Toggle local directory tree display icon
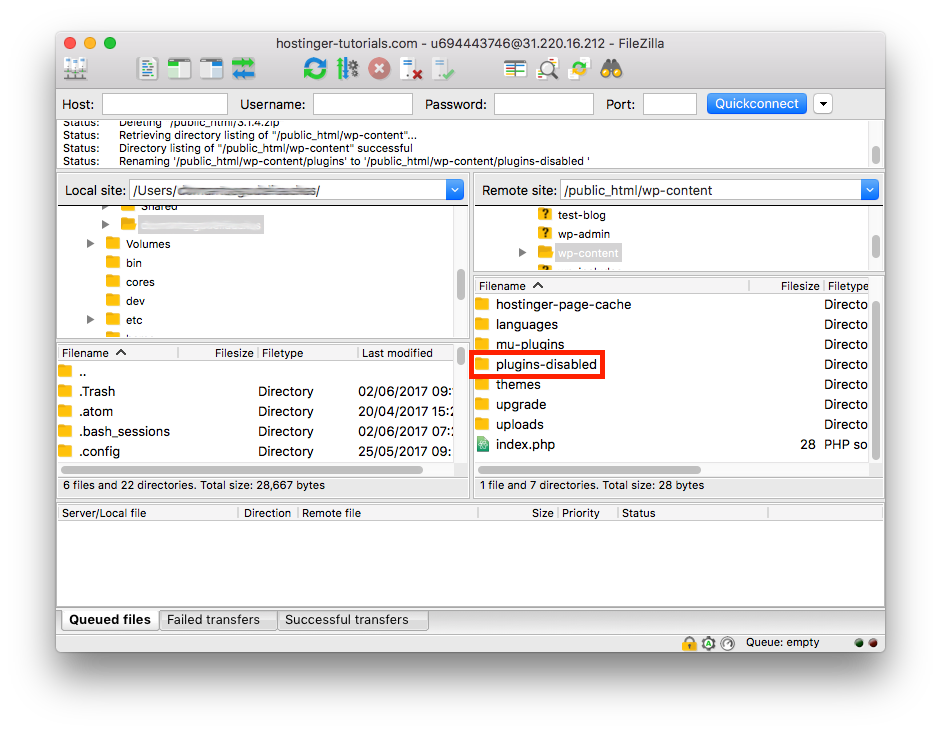This screenshot has height=732, width=941. [179, 69]
